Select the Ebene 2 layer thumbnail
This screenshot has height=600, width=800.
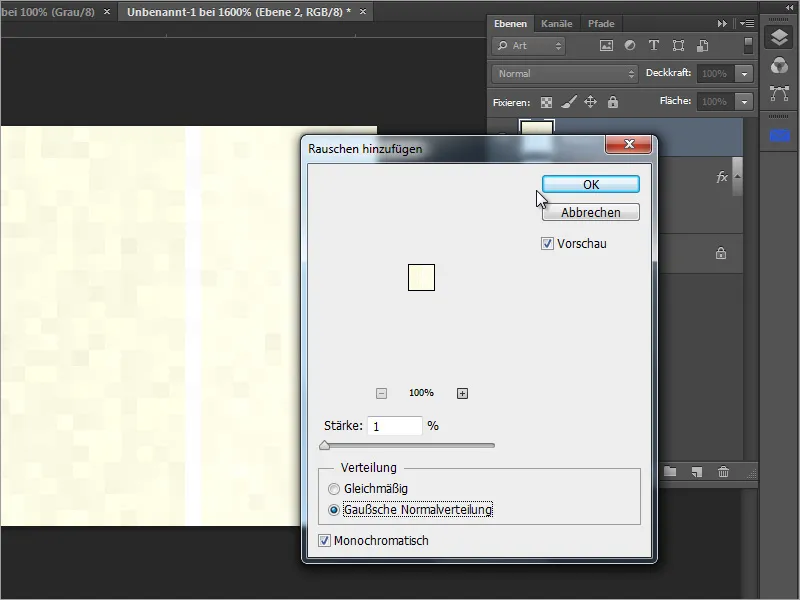(536, 128)
